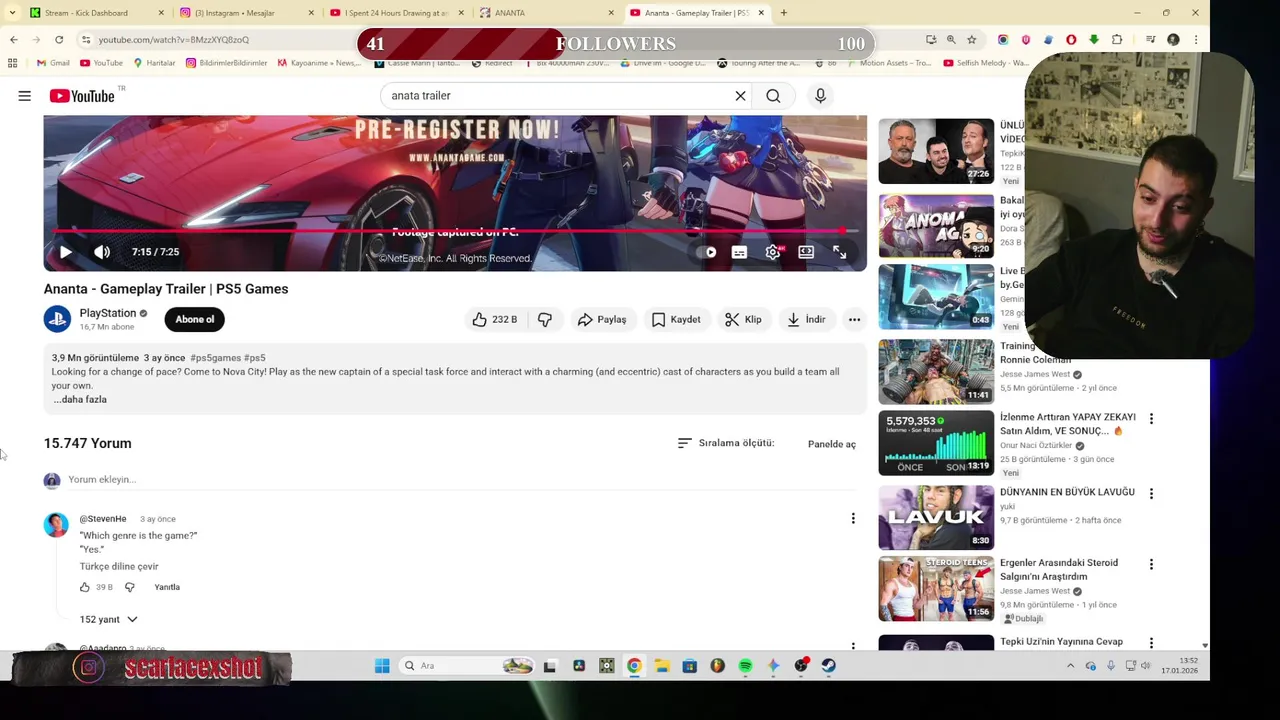Open the 27:26 suggested video thumbnail
This screenshot has width=1280, height=720.
tap(936, 151)
